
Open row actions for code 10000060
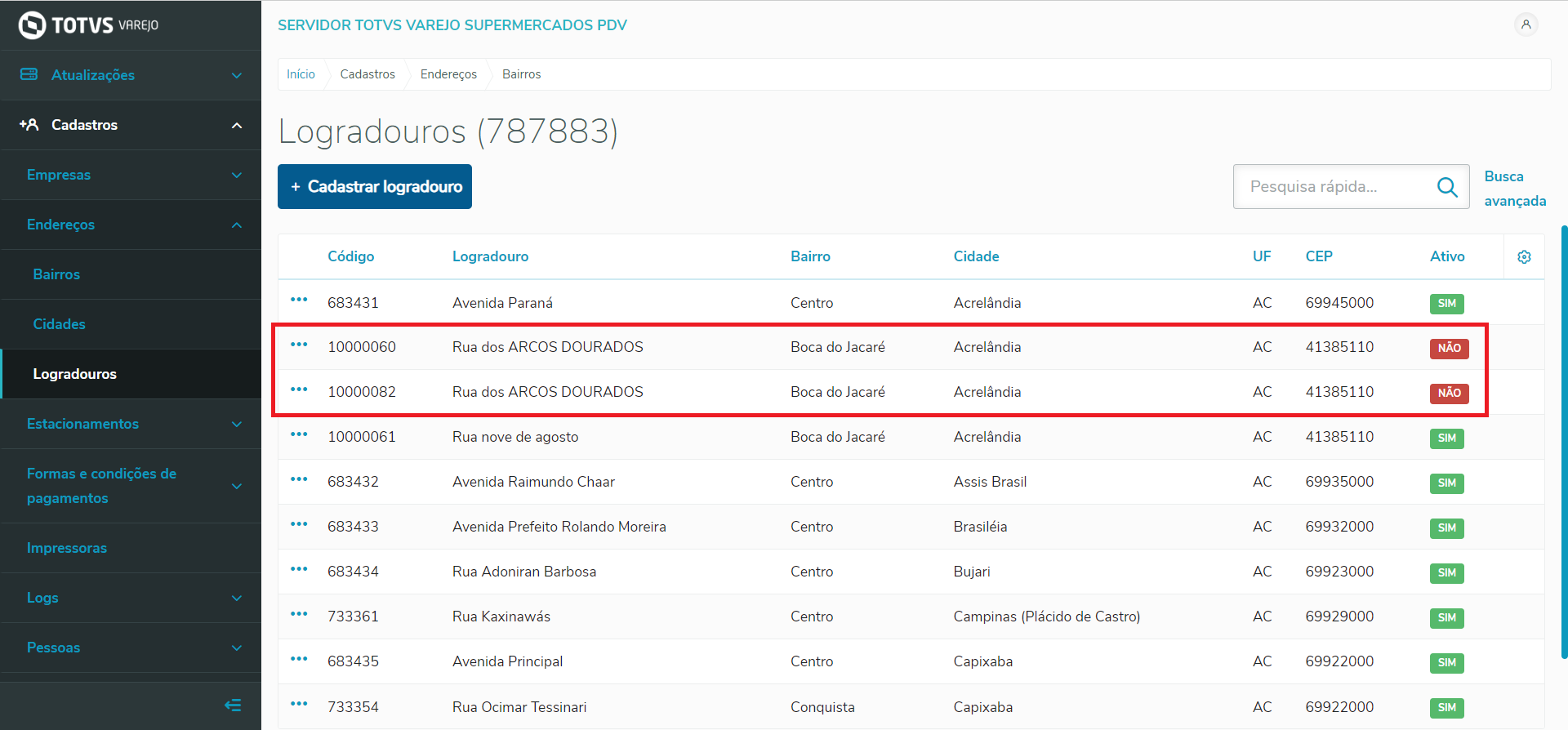[x=299, y=345]
